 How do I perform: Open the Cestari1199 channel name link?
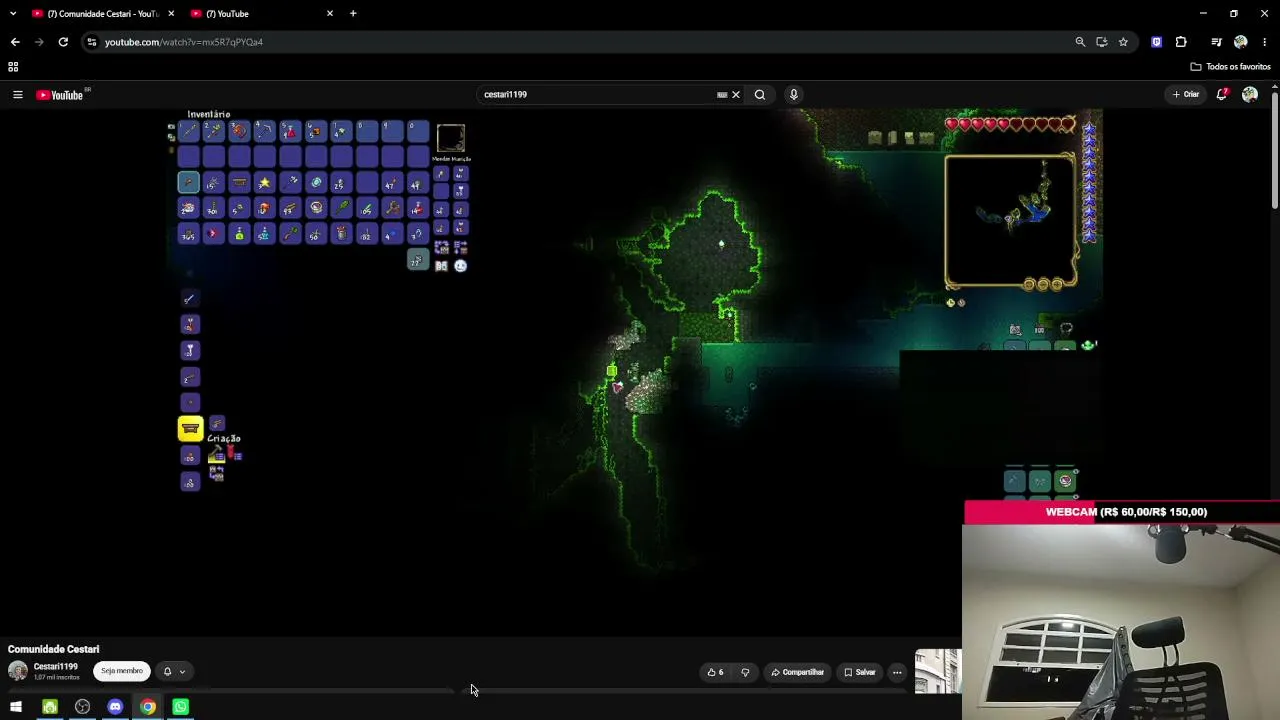(56, 667)
